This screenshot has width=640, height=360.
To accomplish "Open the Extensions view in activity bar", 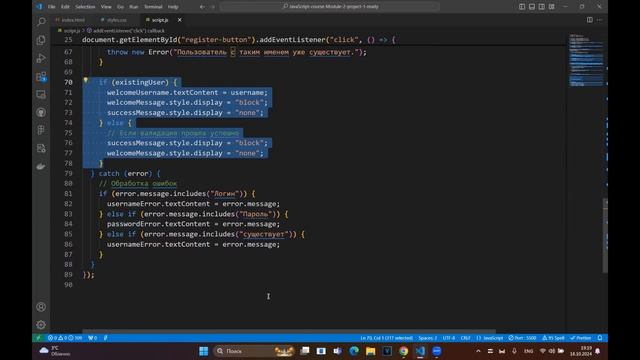I will [41, 77].
